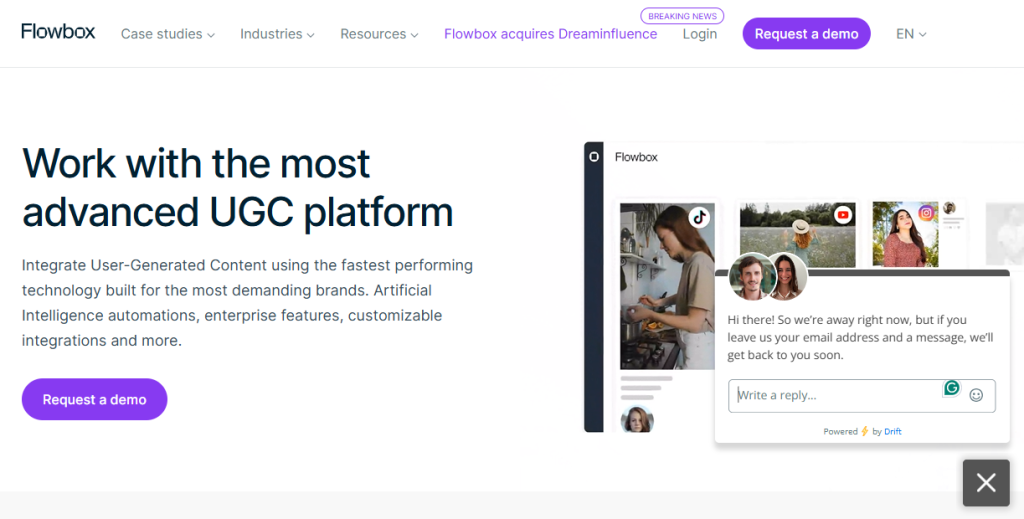1024x519 pixels.
Task: Expand the Industries dropdown menu
Action: coord(277,34)
